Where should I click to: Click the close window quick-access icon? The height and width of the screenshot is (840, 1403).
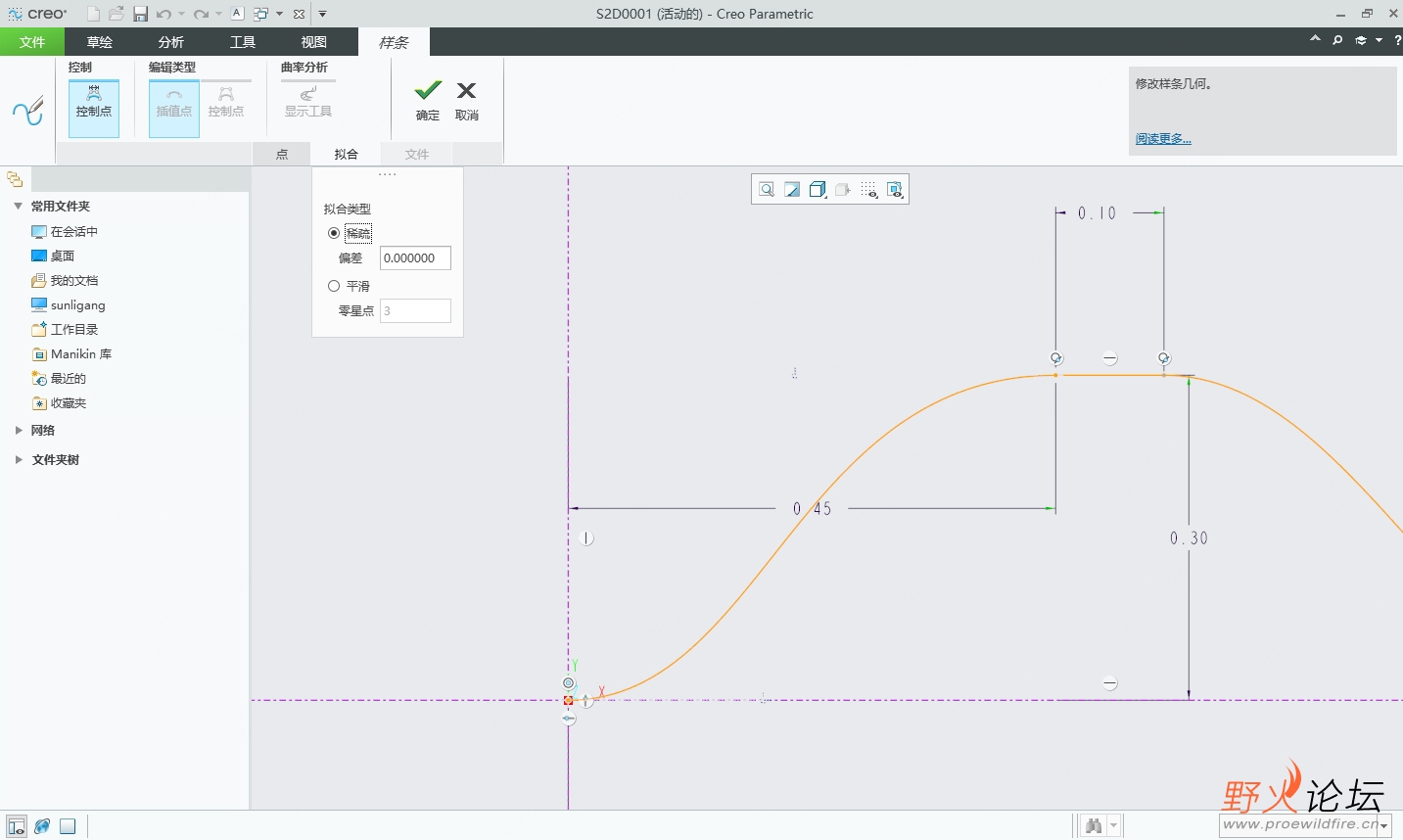coord(299,14)
